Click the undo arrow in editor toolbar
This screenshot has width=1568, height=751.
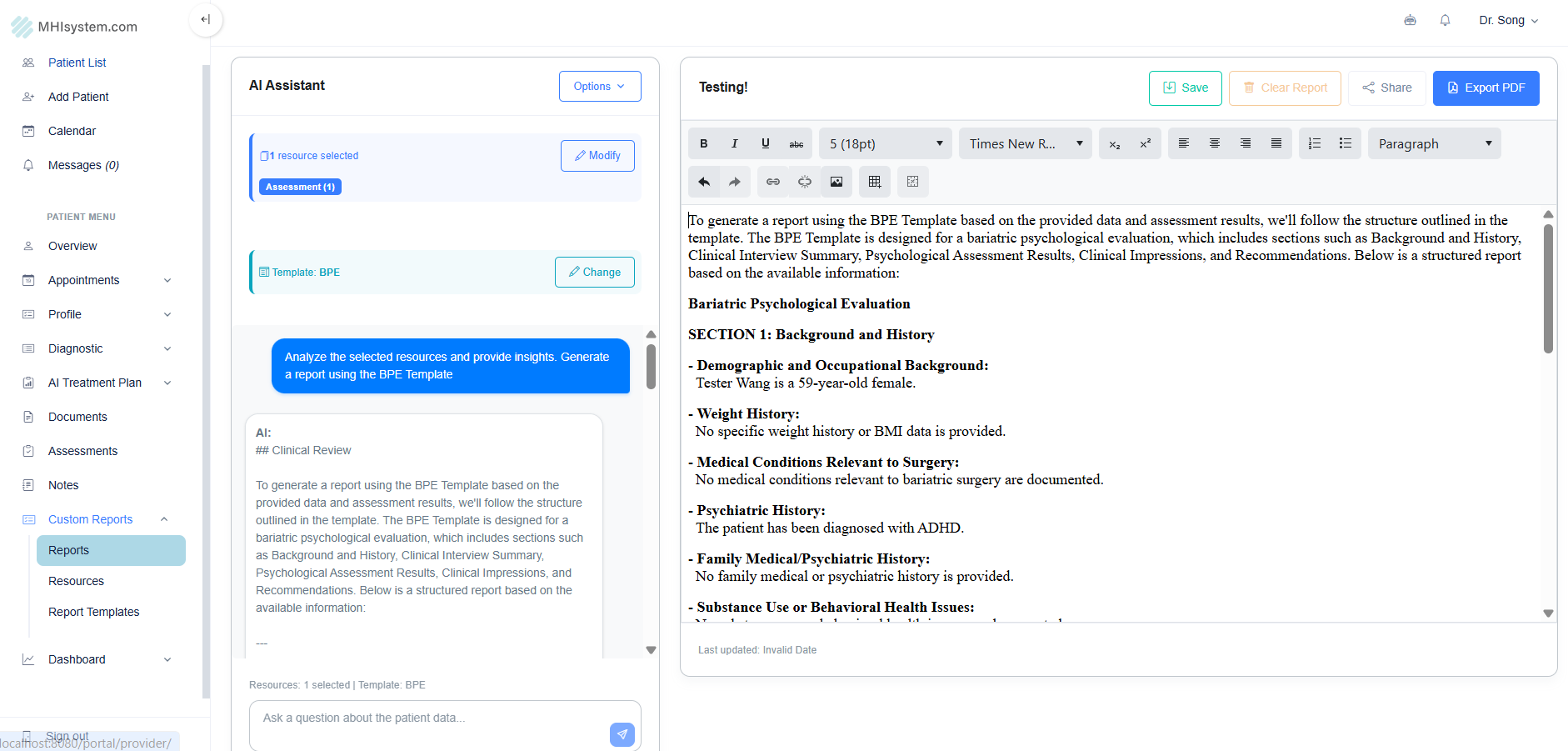pos(704,182)
